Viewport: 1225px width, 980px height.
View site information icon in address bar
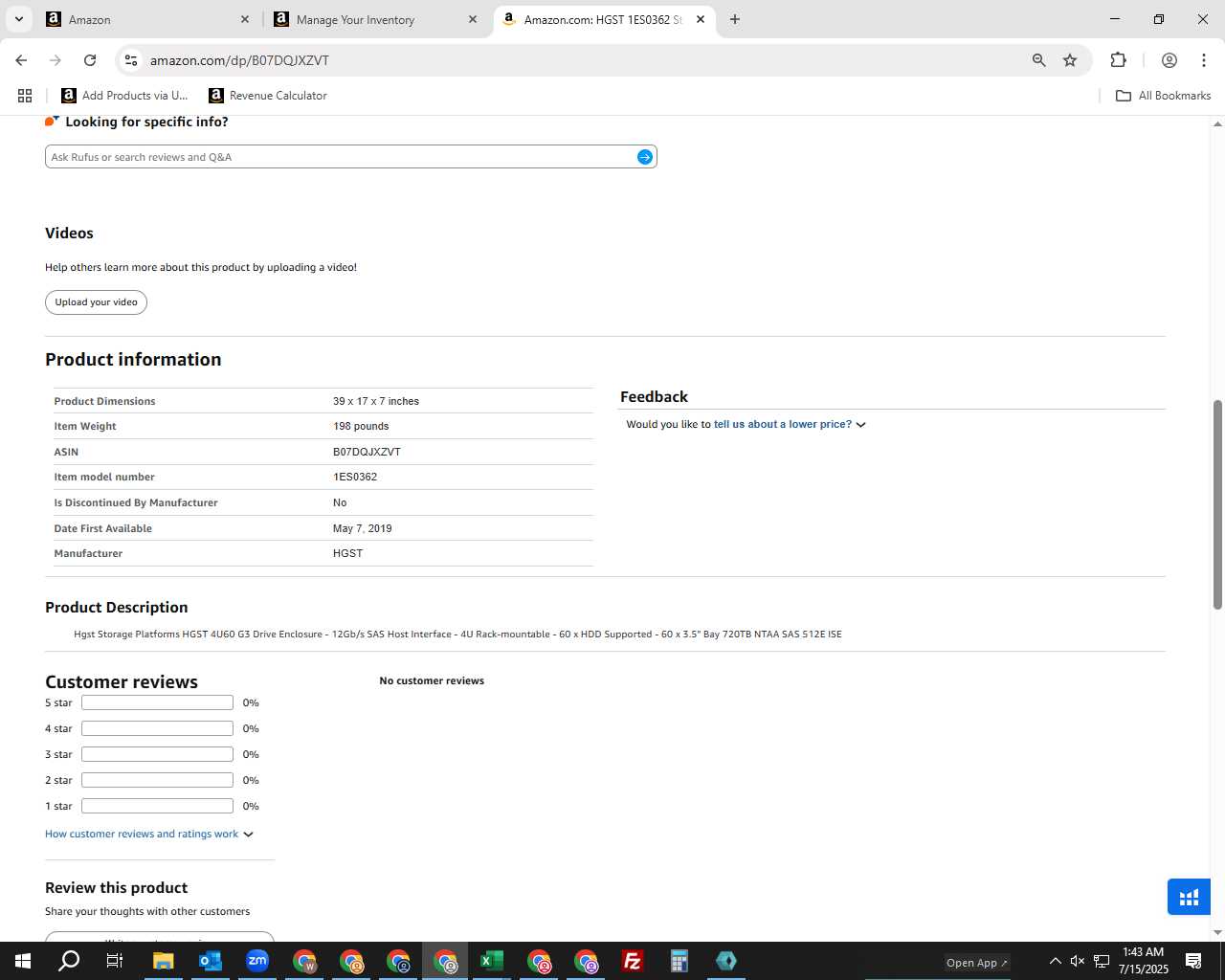(131, 60)
